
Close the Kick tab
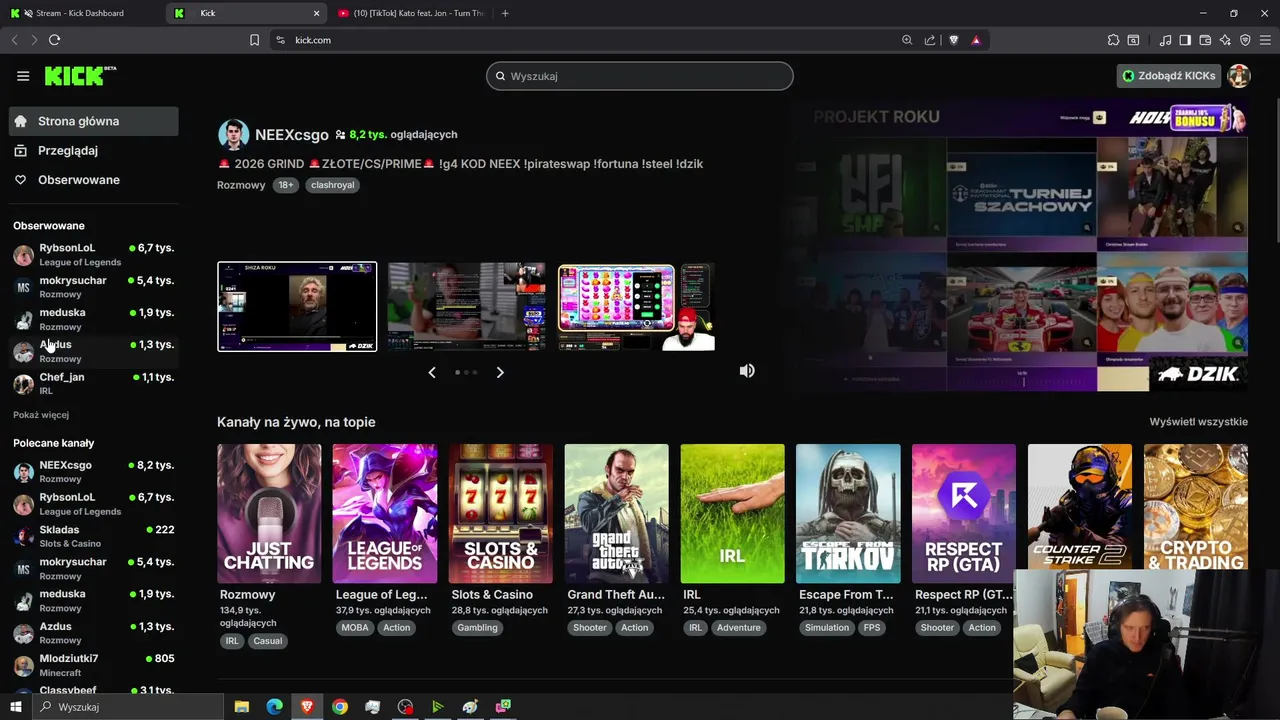(317, 13)
